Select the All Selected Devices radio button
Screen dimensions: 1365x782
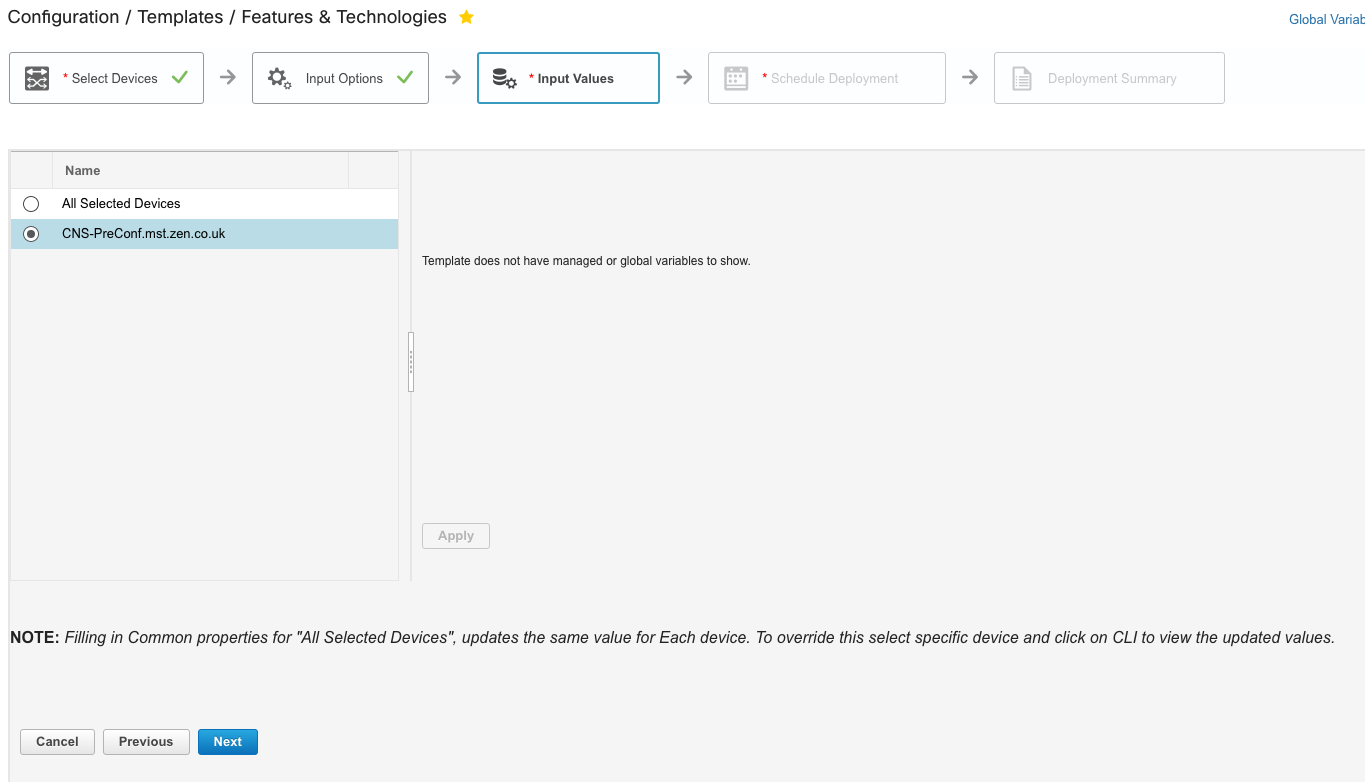31,204
